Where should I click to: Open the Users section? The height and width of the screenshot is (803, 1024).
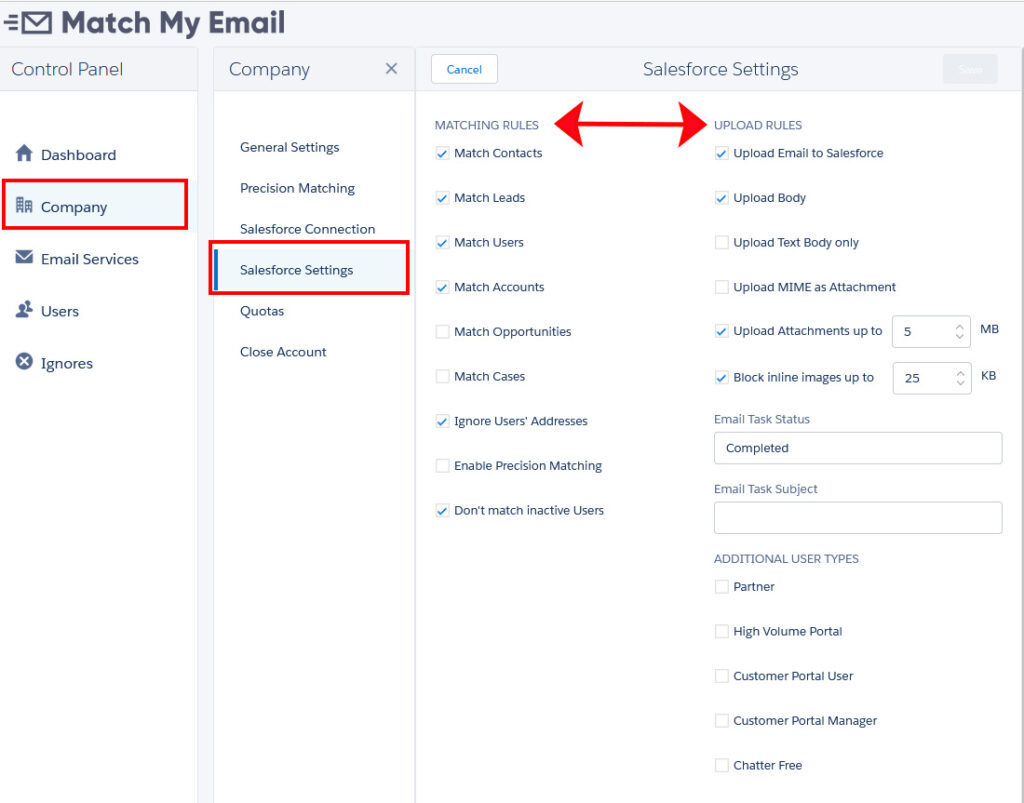click(x=59, y=311)
